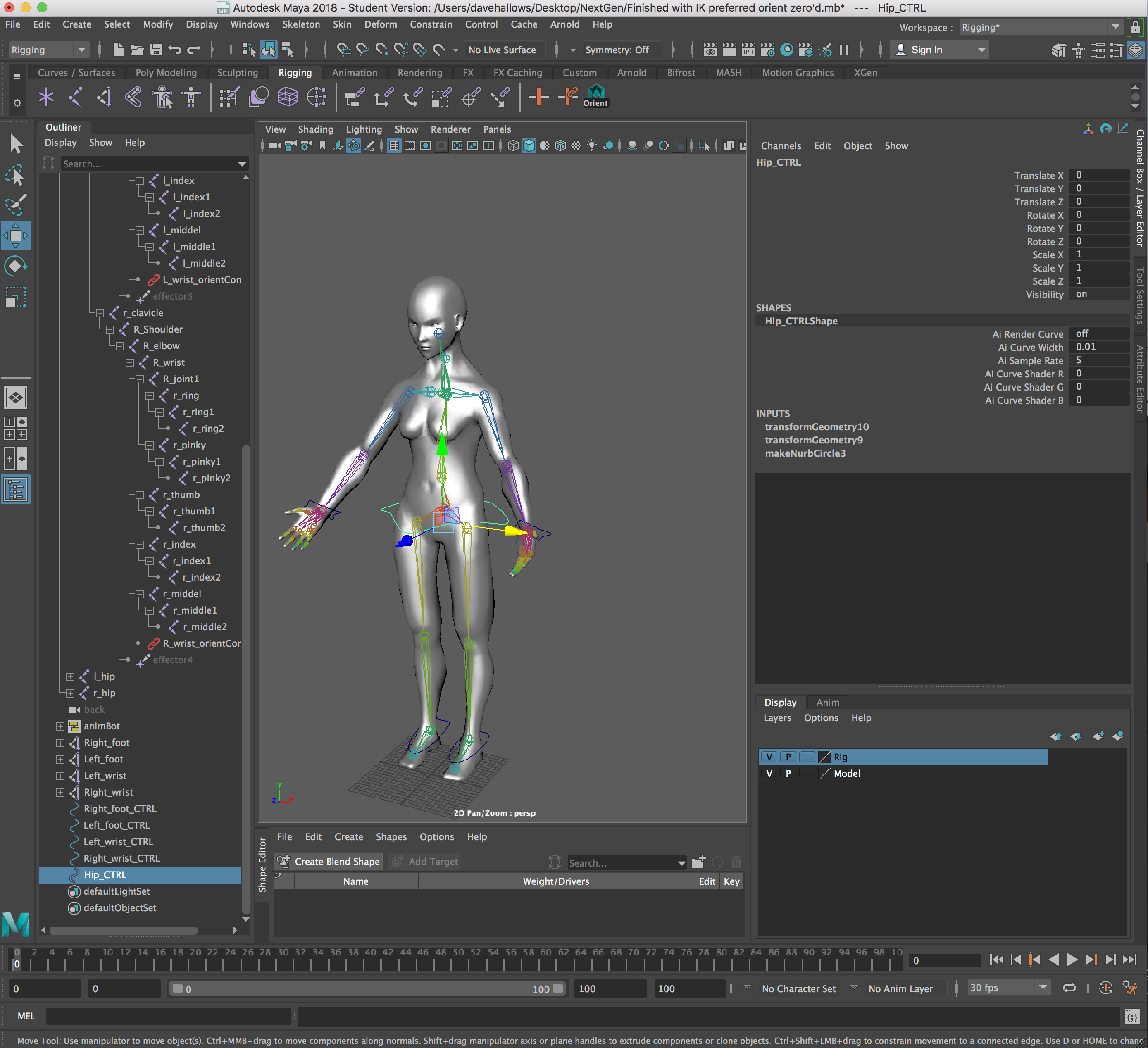
Task: Click the Create new folder icon in Shape Editor
Action: pyautogui.click(x=698, y=862)
